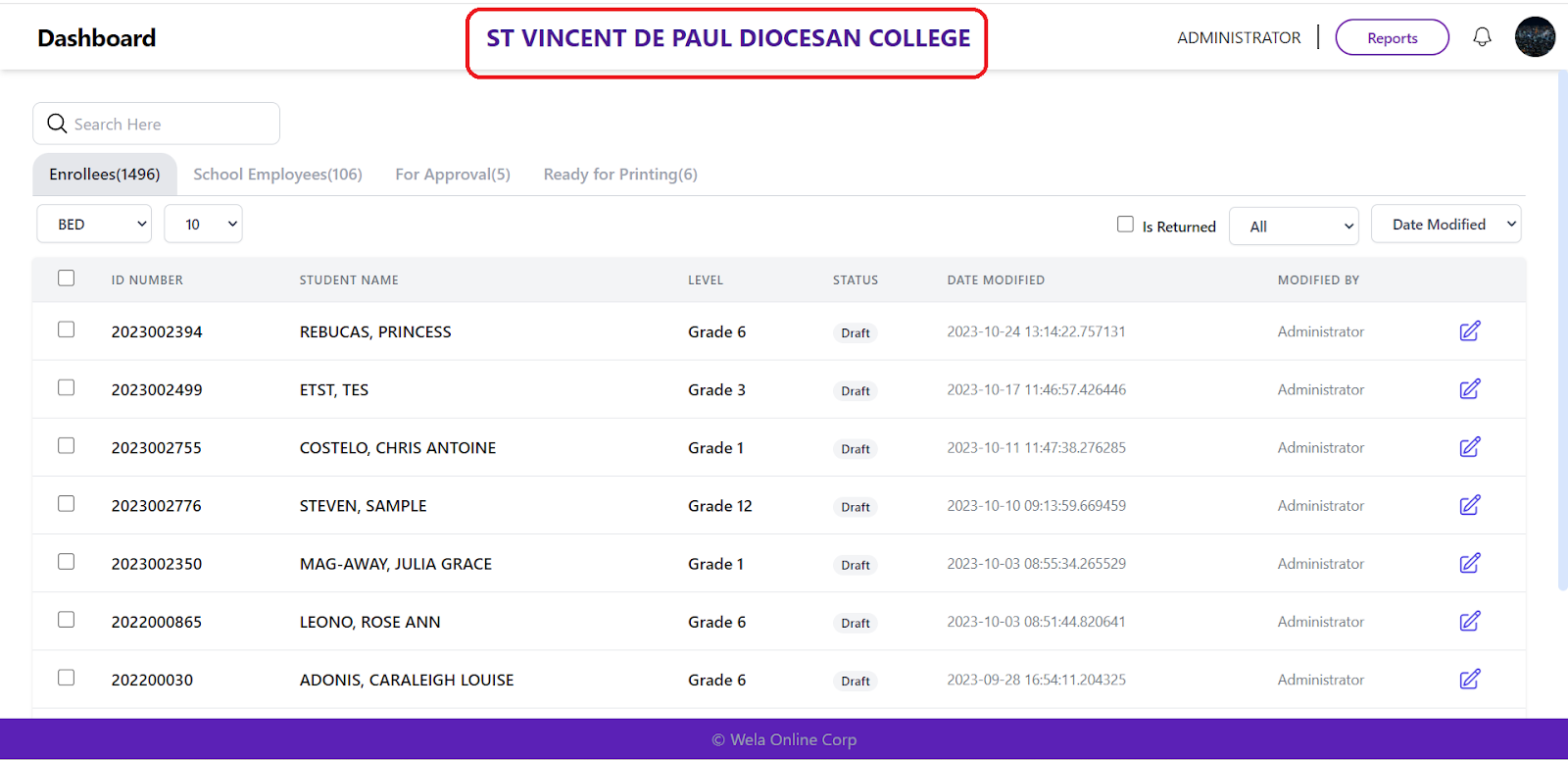Open edit for MAG-AWAY, JULIA GRACE
The height and width of the screenshot is (760, 1568).
tap(1469, 563)
